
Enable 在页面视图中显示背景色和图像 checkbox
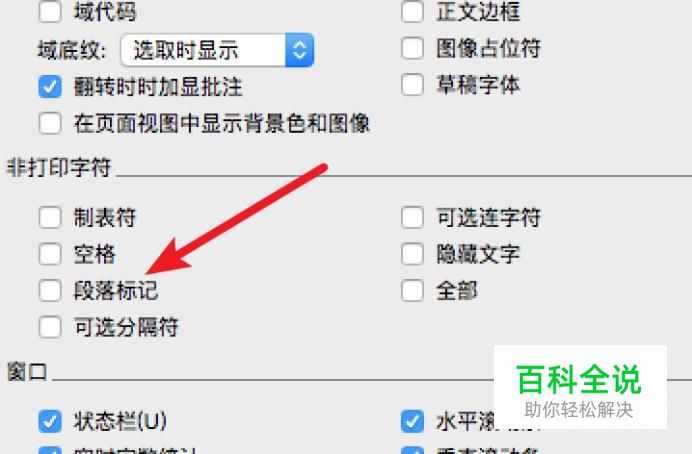(x=50, y=123)
